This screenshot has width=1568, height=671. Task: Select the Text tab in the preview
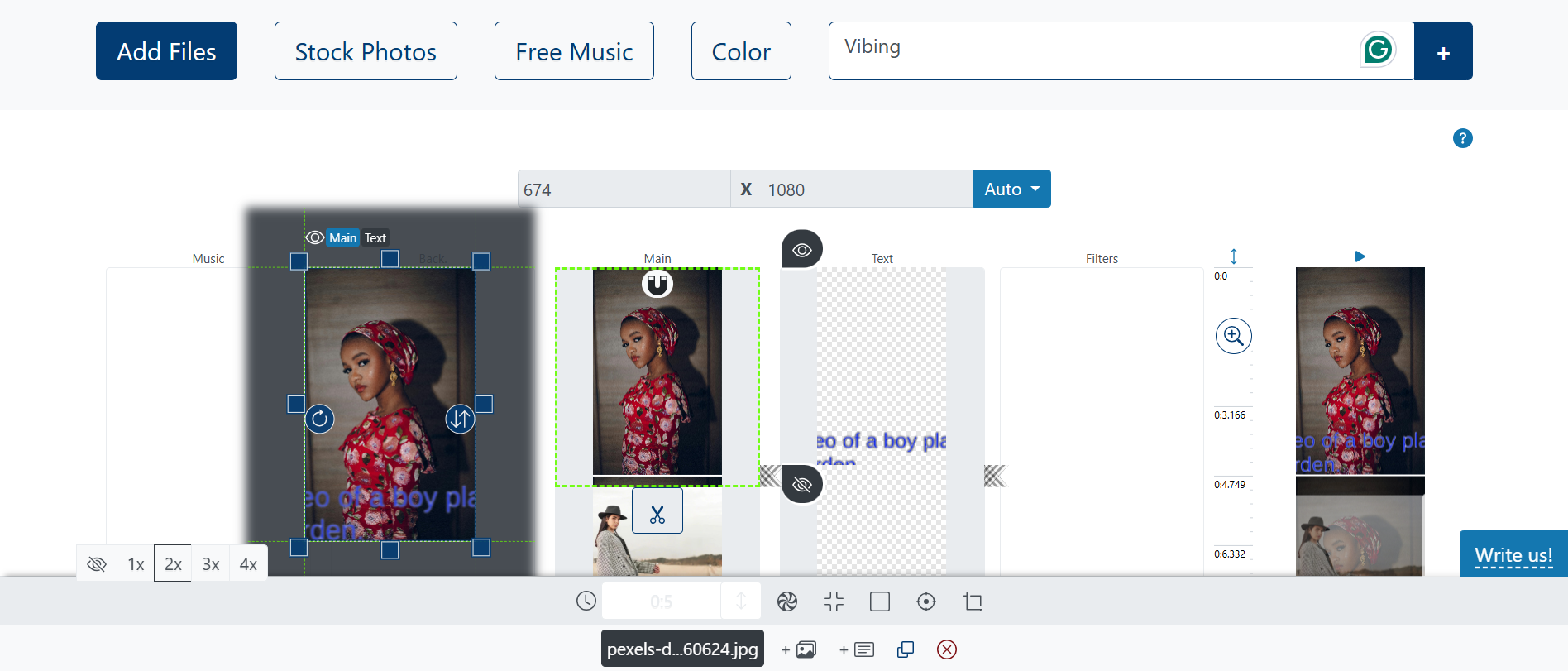point(375,237)
